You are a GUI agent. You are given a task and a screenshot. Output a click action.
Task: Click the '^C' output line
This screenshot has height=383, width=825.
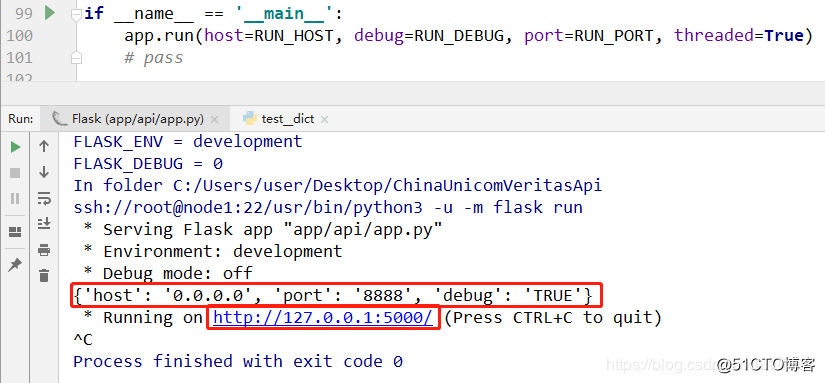pos(83,339)
